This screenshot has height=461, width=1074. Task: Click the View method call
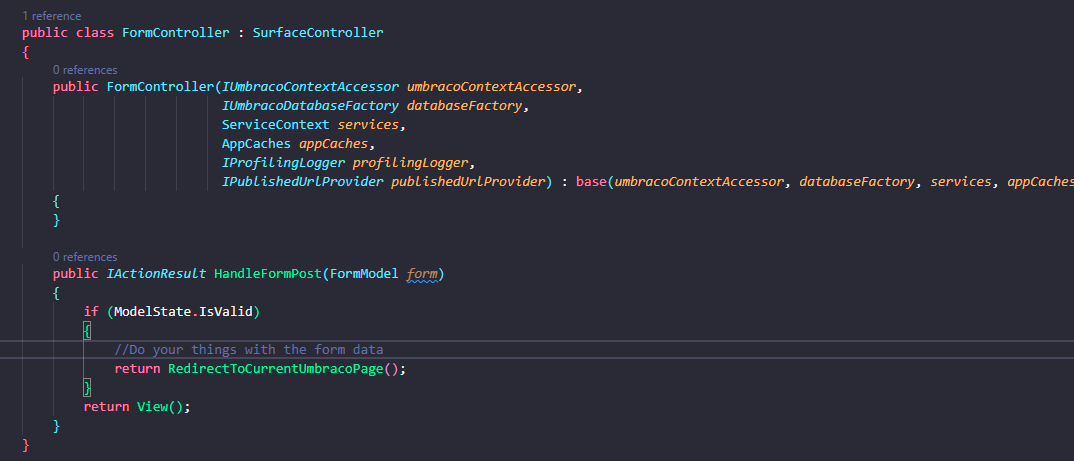tap(152, 407)
